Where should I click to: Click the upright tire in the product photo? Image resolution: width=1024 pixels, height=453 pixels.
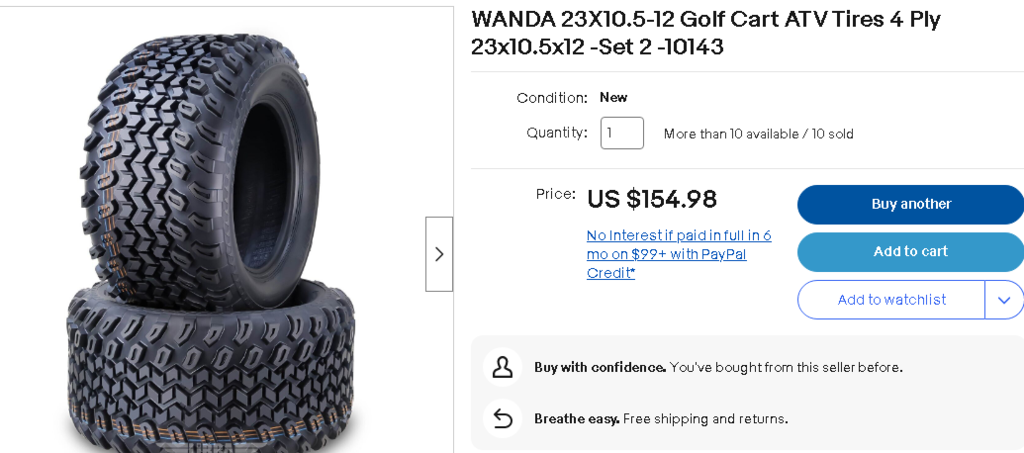point(190,160)
